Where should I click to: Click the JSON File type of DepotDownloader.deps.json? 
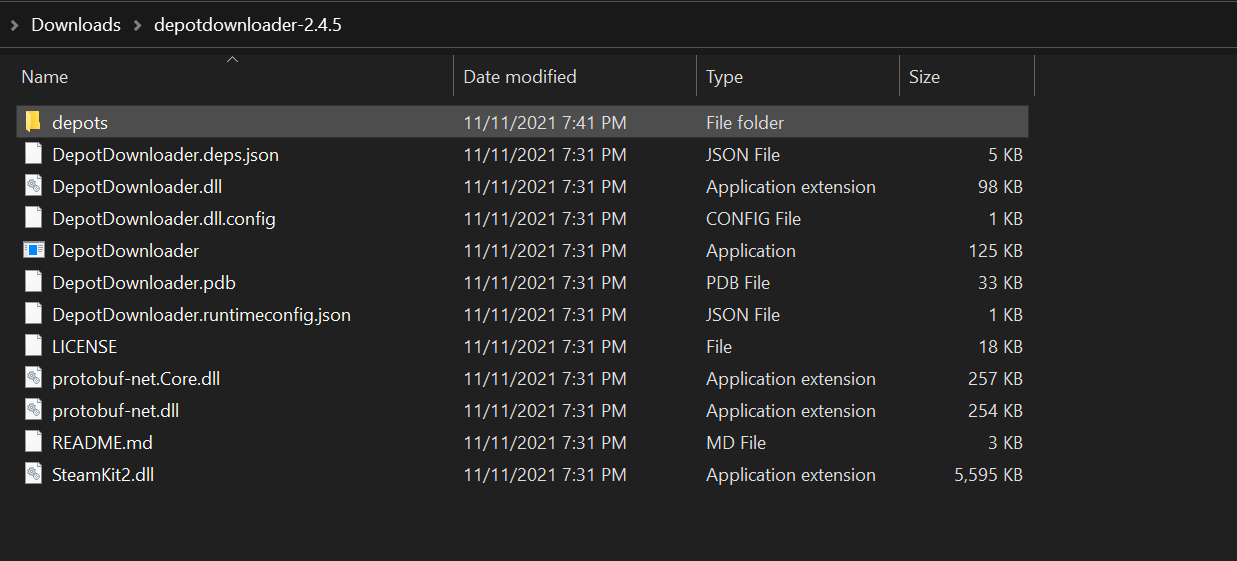point(743,155)
